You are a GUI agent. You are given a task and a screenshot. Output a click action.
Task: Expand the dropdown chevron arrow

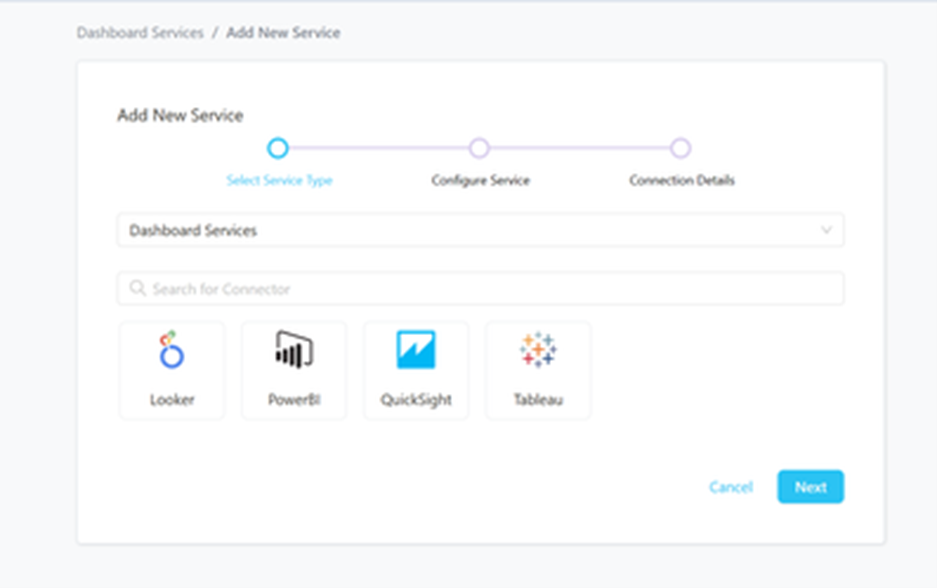[826, 230]
